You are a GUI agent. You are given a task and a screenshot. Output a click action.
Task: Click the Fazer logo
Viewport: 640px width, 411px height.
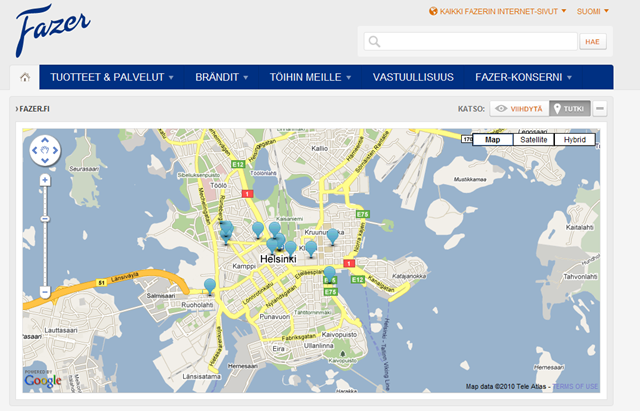(x=53, y=30)
